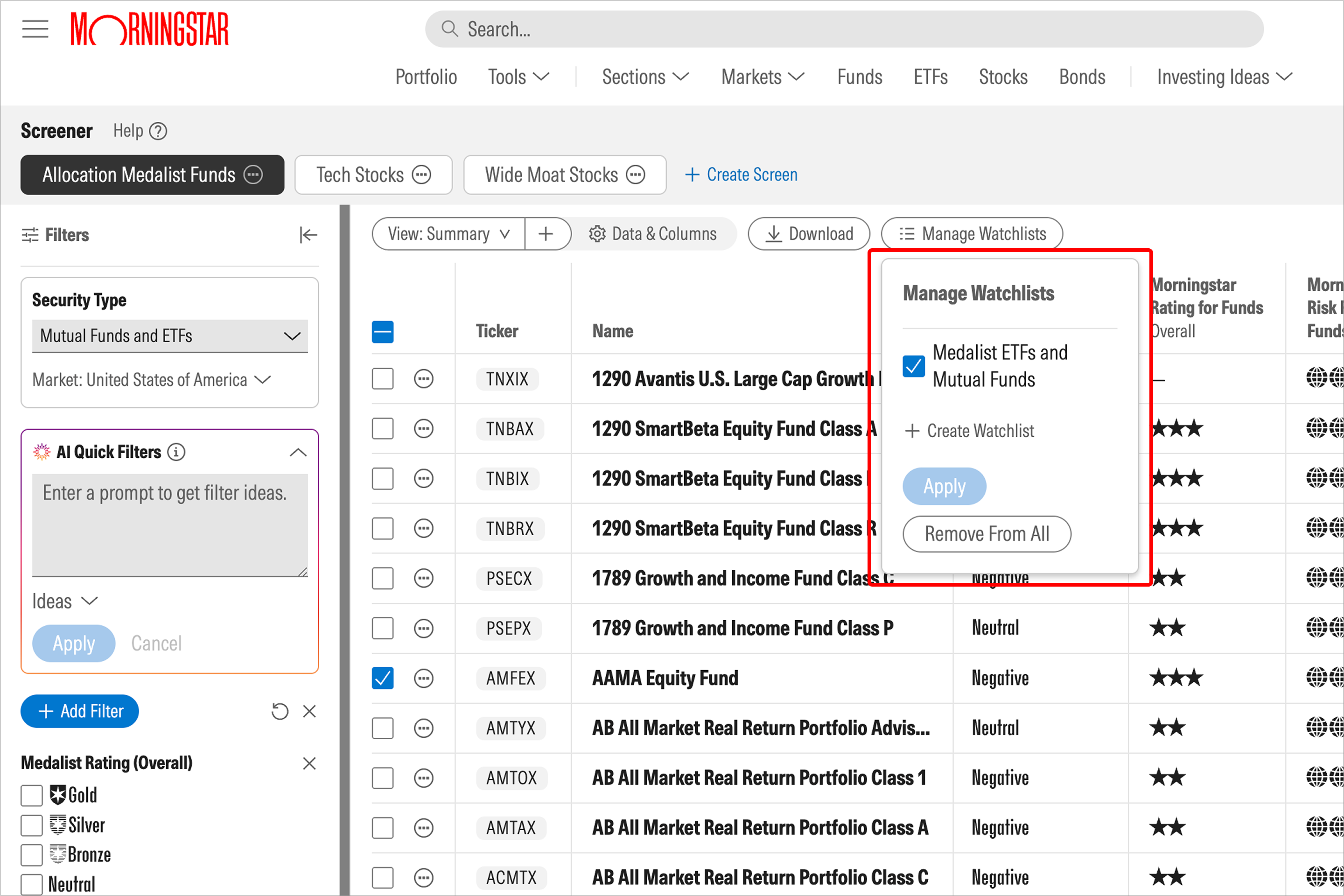This screenshot has height=896, width=1344.
Task: Click Create Watchlist in the popup
Action: point(970,431)
